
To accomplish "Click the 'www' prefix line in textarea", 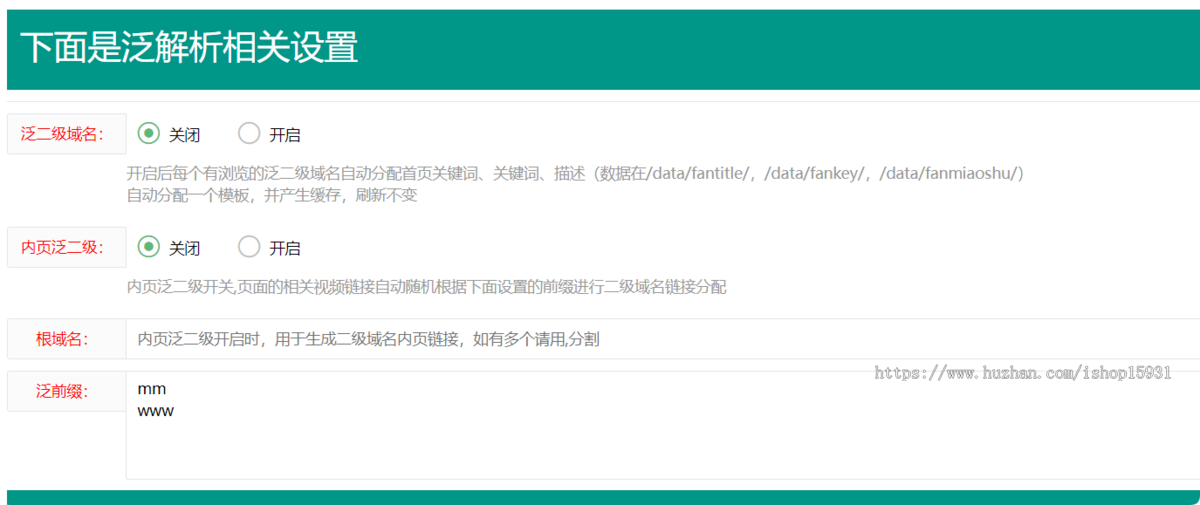I will (x=156, y=411).
